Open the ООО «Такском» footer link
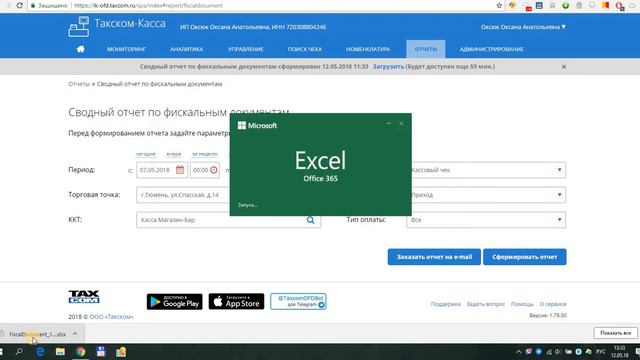 pos(111,317)
